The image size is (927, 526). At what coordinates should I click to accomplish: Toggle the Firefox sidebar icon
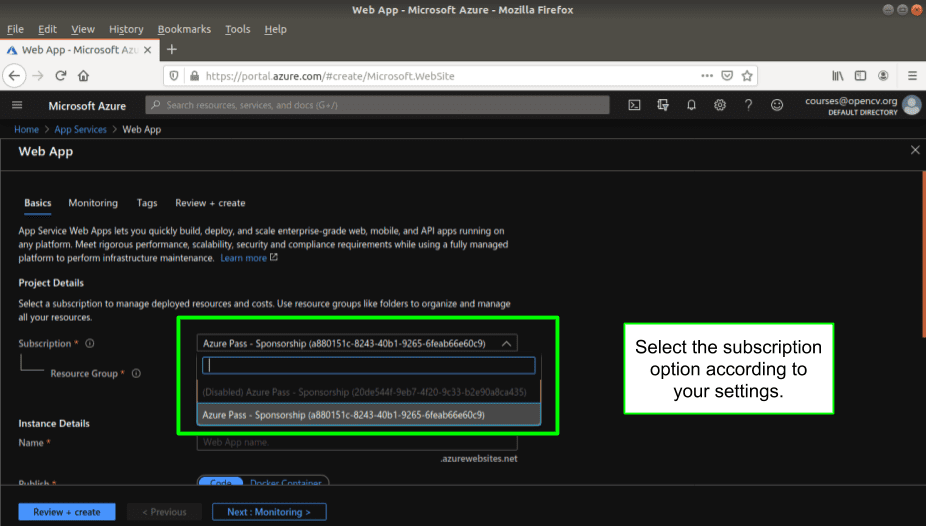pyautogui.click(x=861, y=76)
